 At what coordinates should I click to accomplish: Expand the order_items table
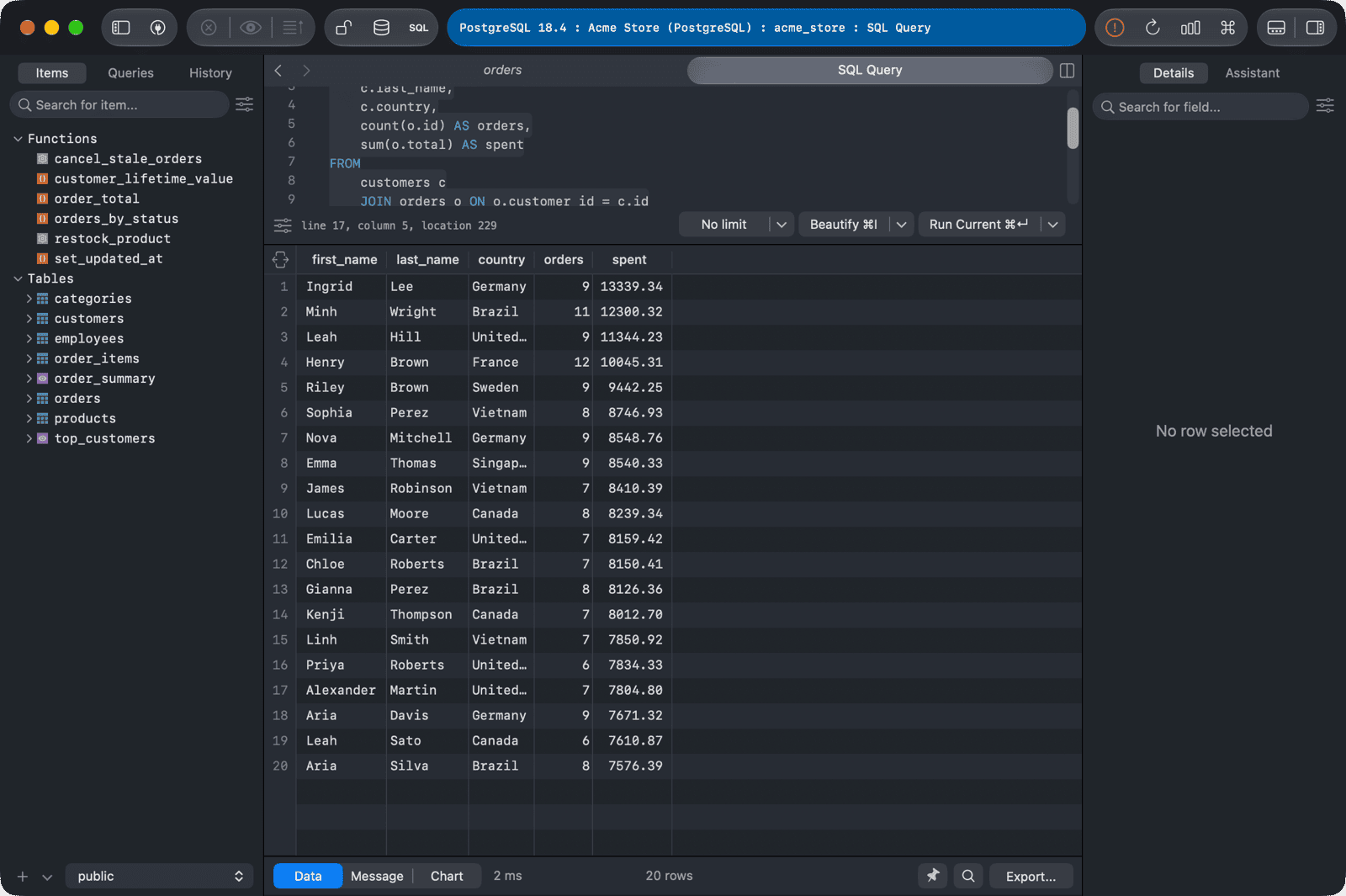tap(29, 358)
